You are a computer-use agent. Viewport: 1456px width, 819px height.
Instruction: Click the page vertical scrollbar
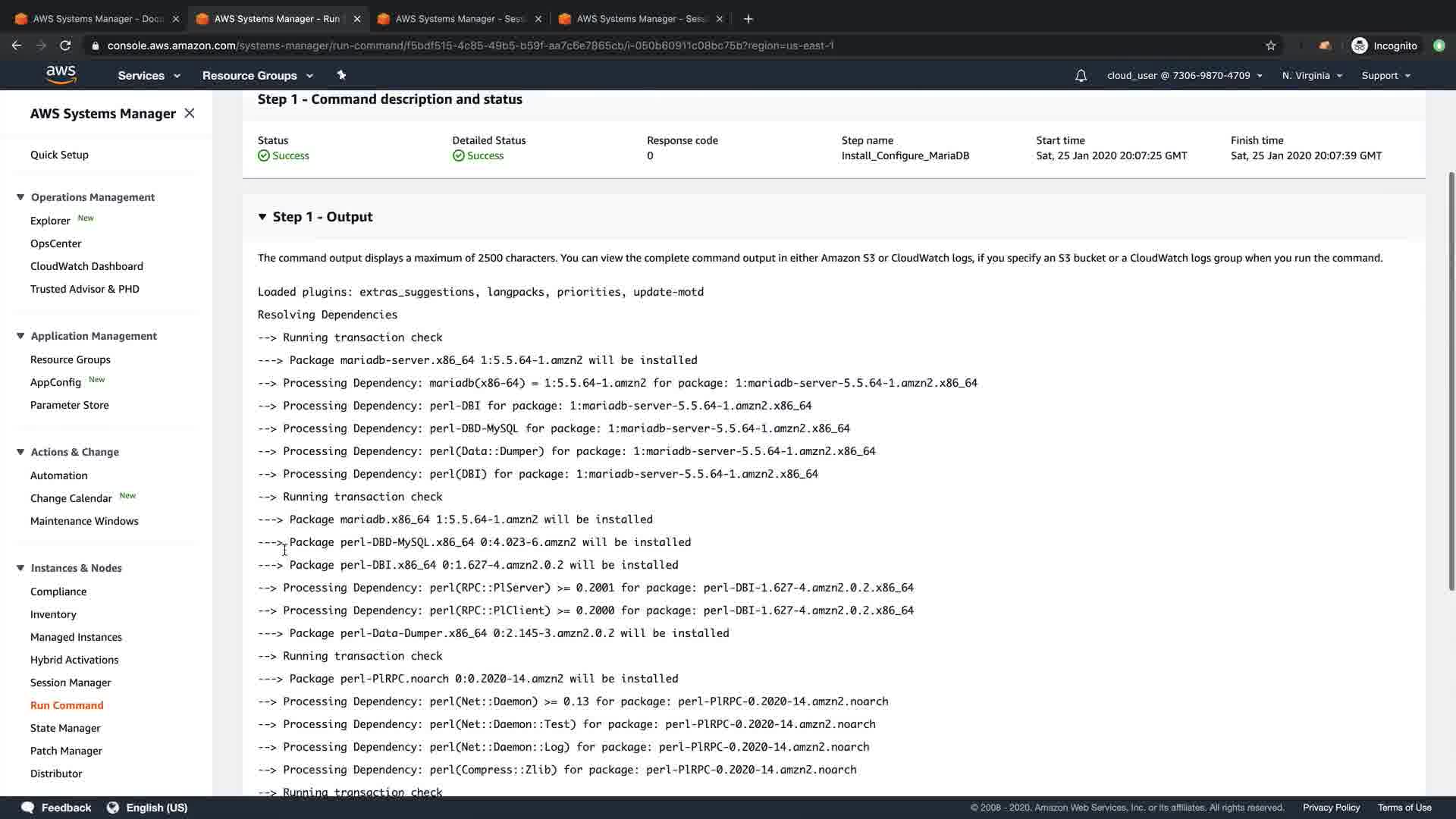1451,379
